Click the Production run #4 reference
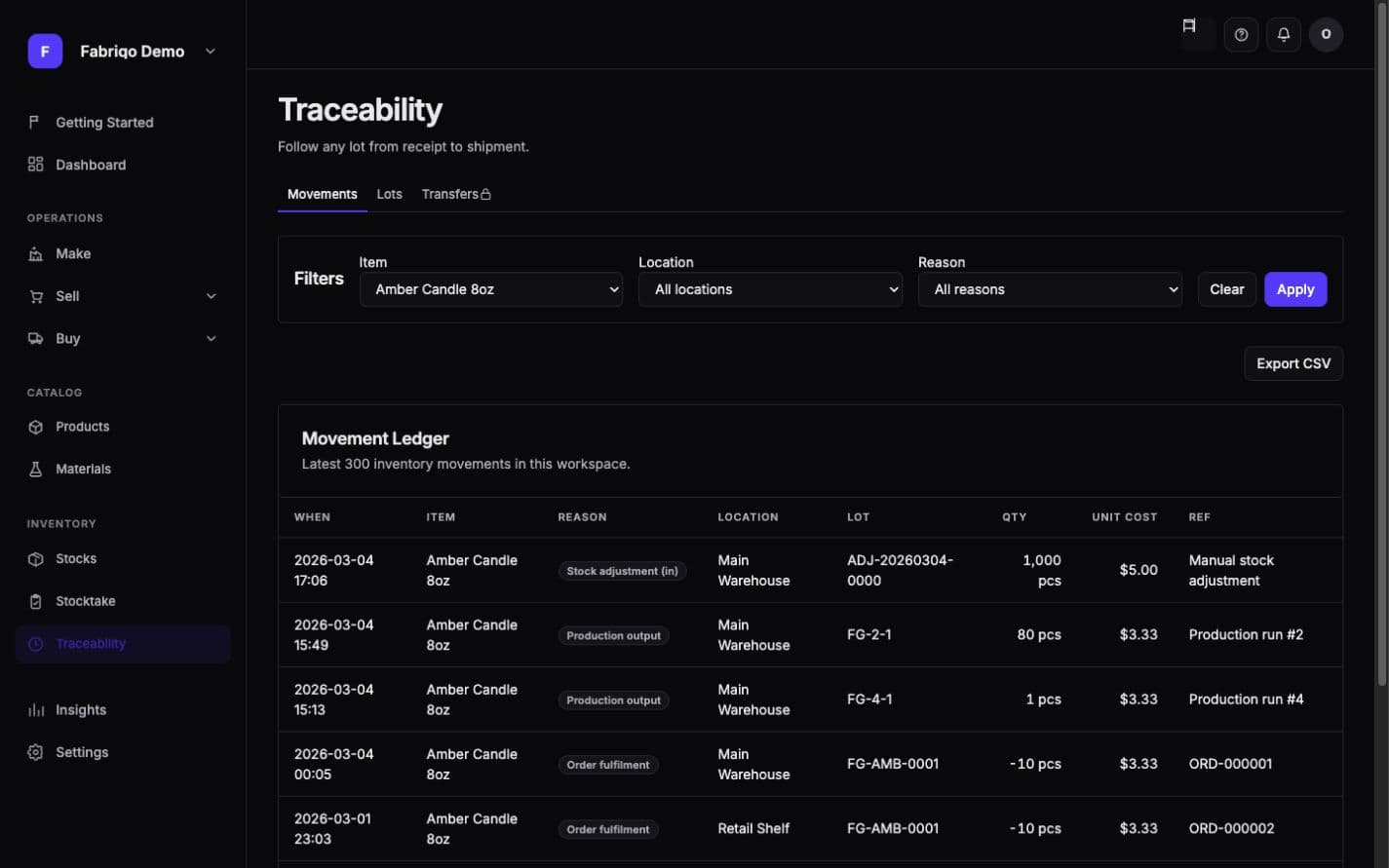 [x=1246, y=699]
